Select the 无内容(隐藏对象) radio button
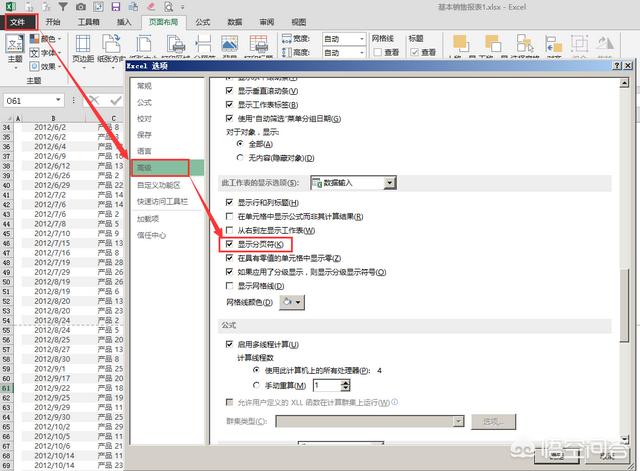The height and width of the screenshot is (471, 640). (x=240, y=158)
